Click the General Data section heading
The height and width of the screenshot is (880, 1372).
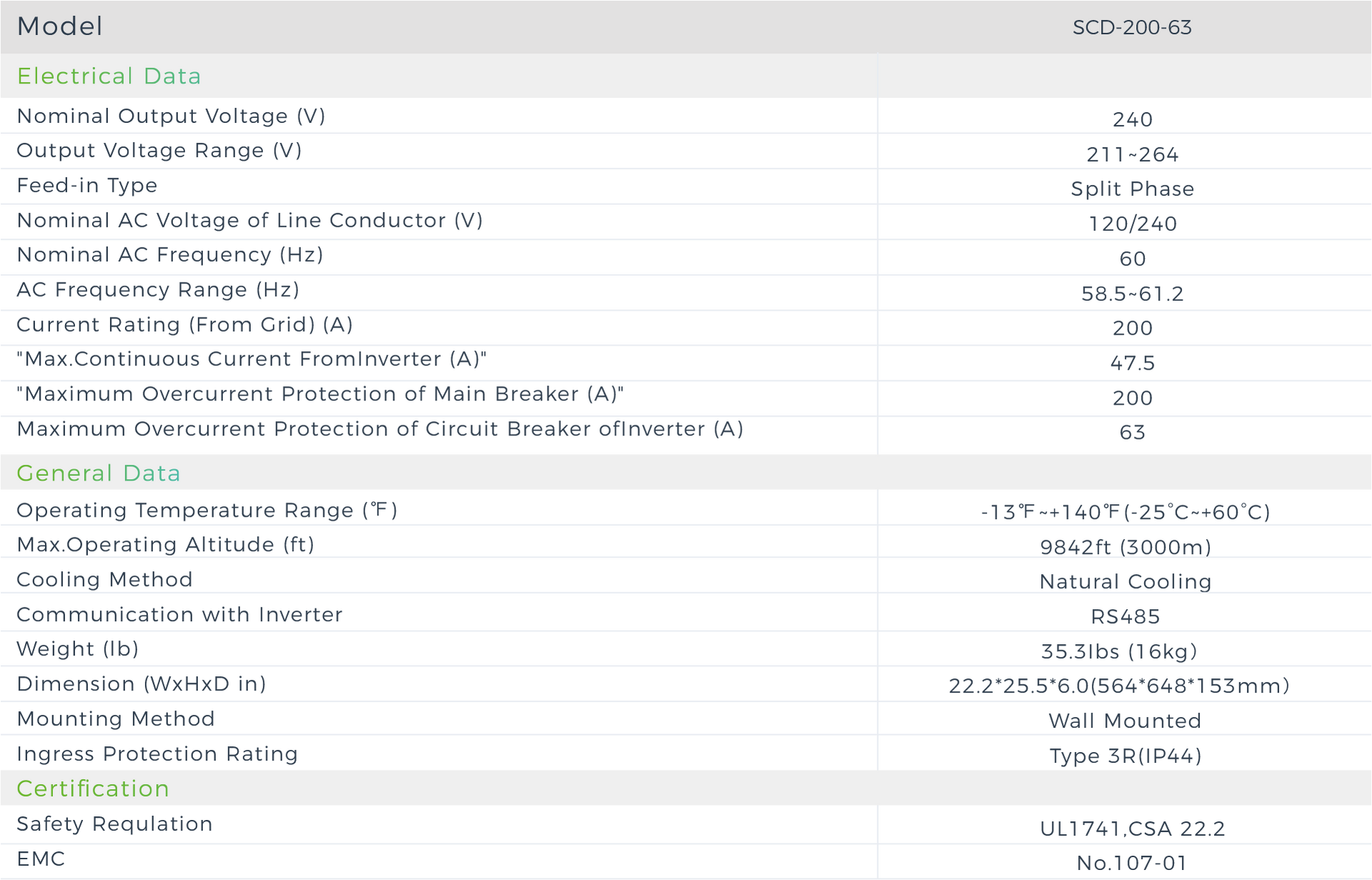point(99,473)
